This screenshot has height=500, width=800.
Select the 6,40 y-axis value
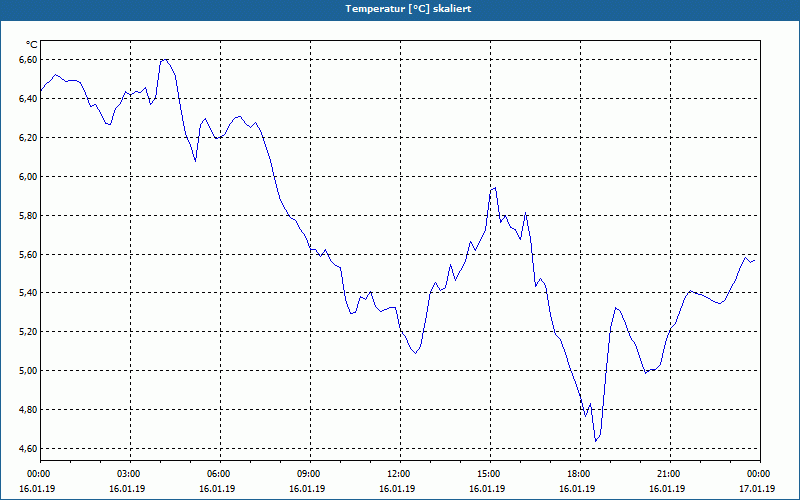coord(28,98)
